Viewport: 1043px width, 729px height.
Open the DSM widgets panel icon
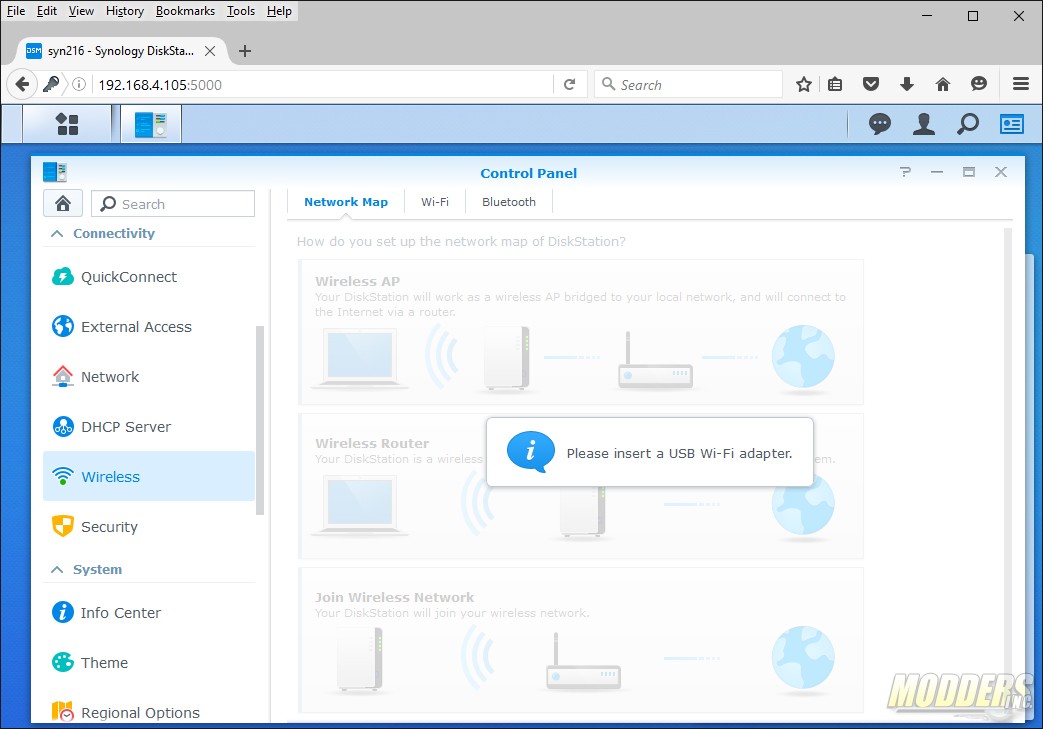pyautogui.click(x=1012, y=124)
